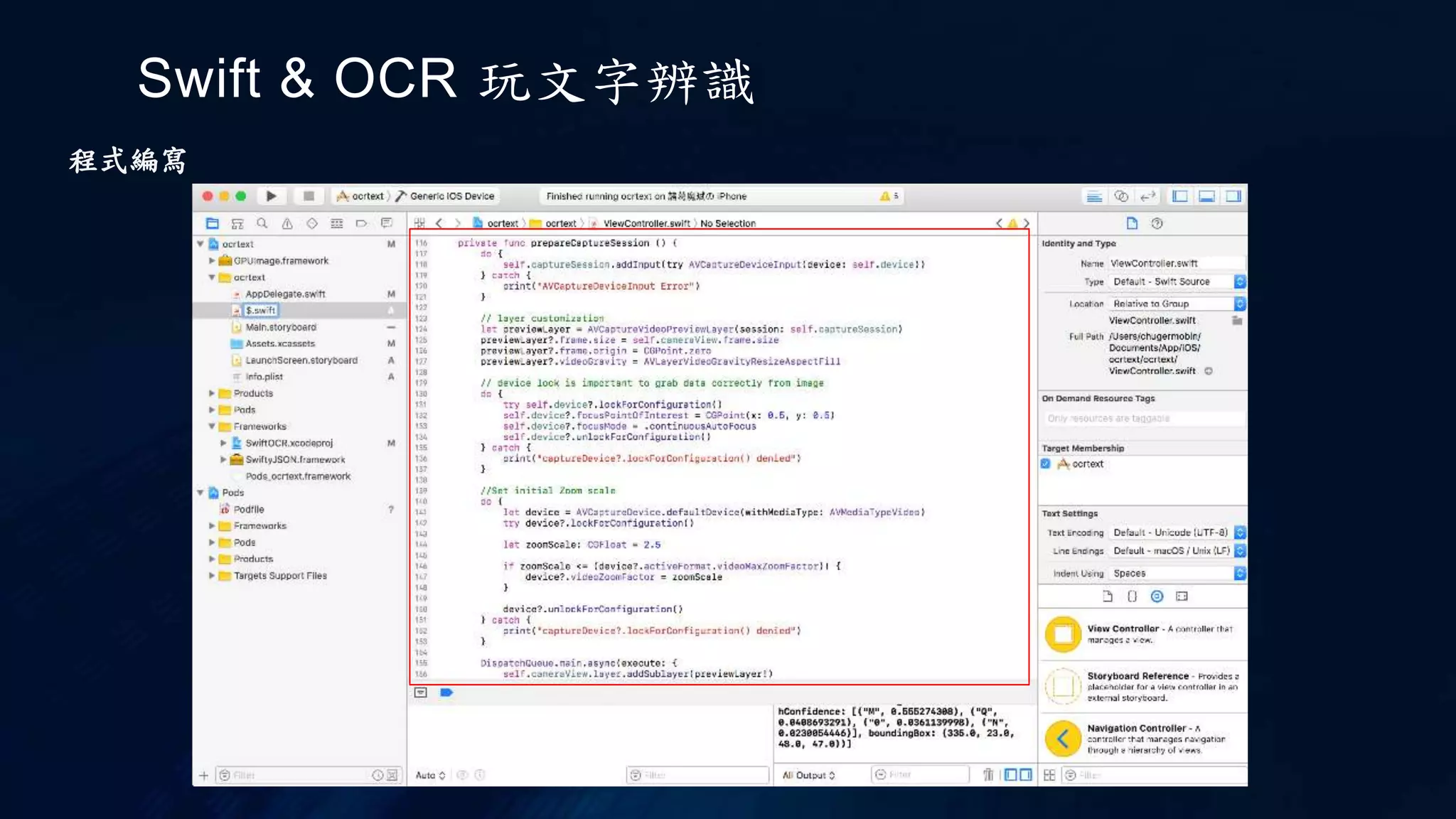
Task: Expand the Products folder under ocrtext
Action: (x=212, y=393)
